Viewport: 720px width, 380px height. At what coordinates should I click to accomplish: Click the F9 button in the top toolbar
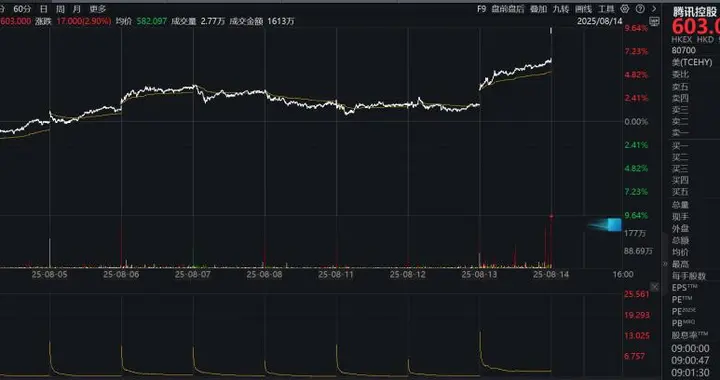coord(481,9)
